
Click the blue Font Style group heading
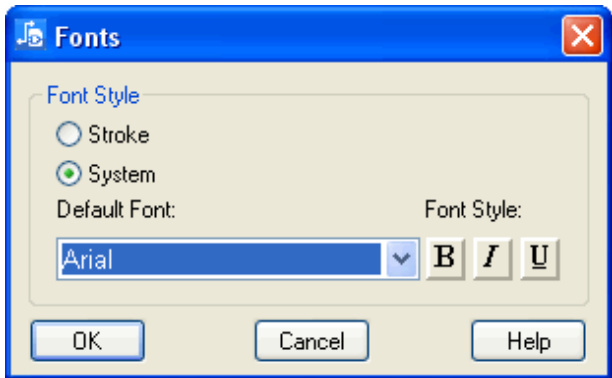pyautogui.click(x=93, y=96)
